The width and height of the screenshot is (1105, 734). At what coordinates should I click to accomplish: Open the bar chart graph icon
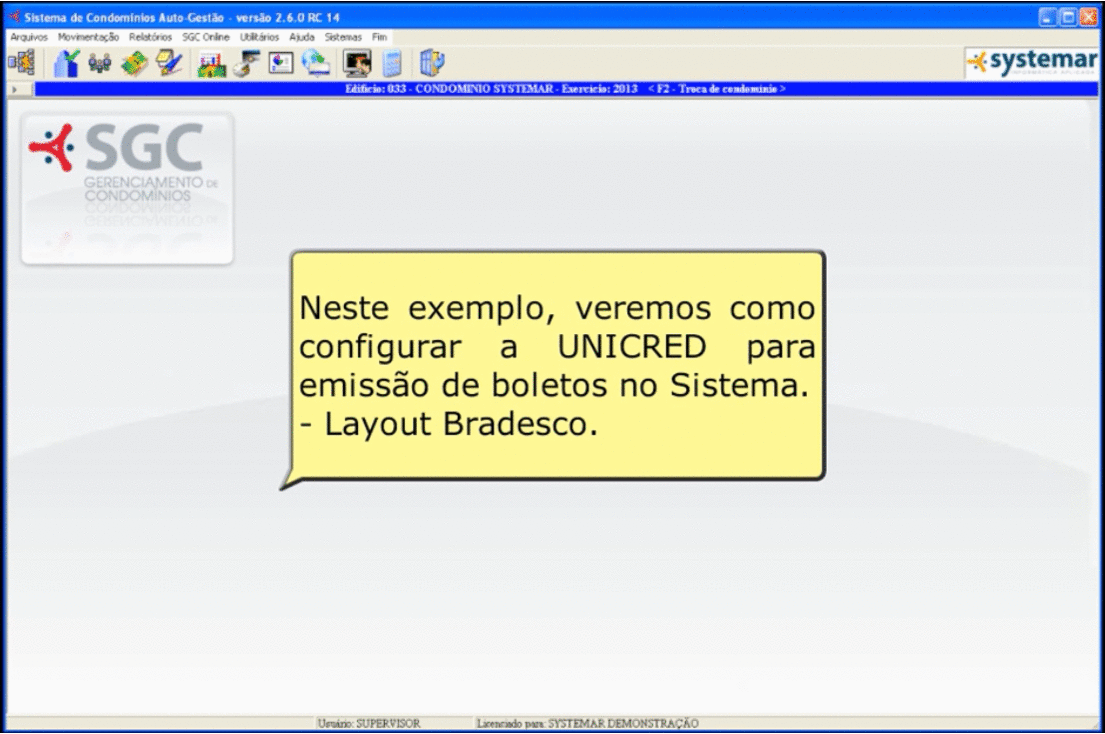point(211,63)
